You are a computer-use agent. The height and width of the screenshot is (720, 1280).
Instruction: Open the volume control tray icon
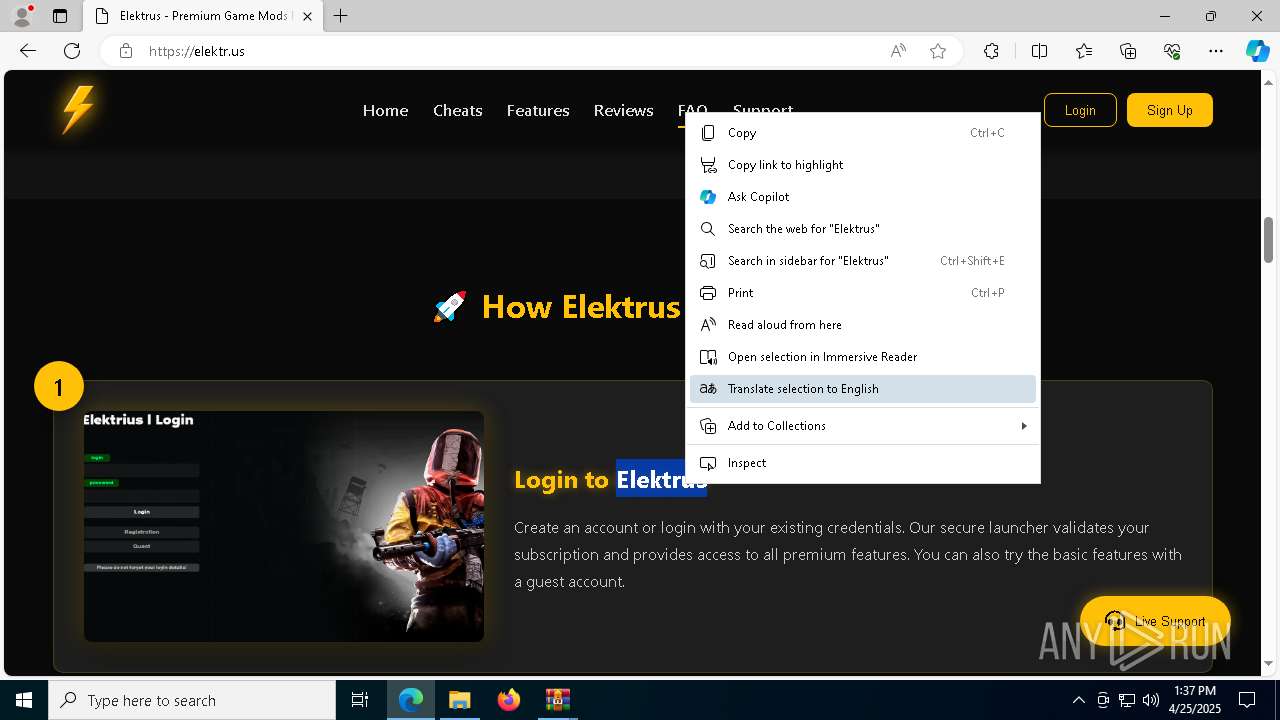[1151, 700]
